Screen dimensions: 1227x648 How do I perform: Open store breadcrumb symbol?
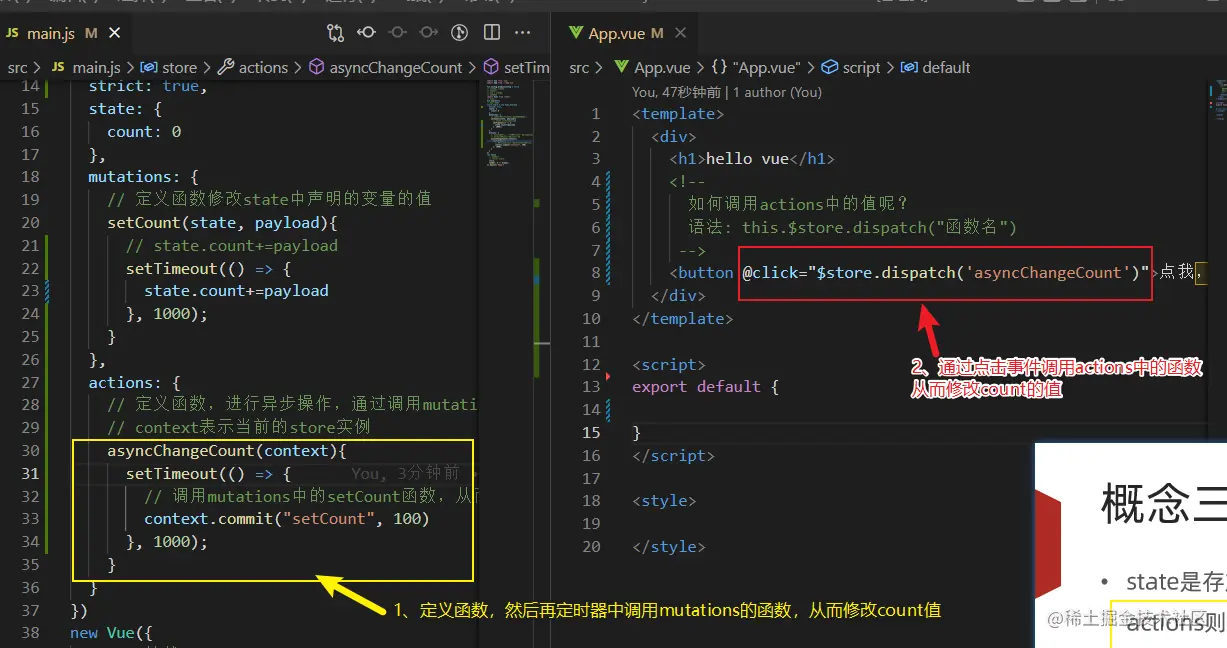[179, 68]
